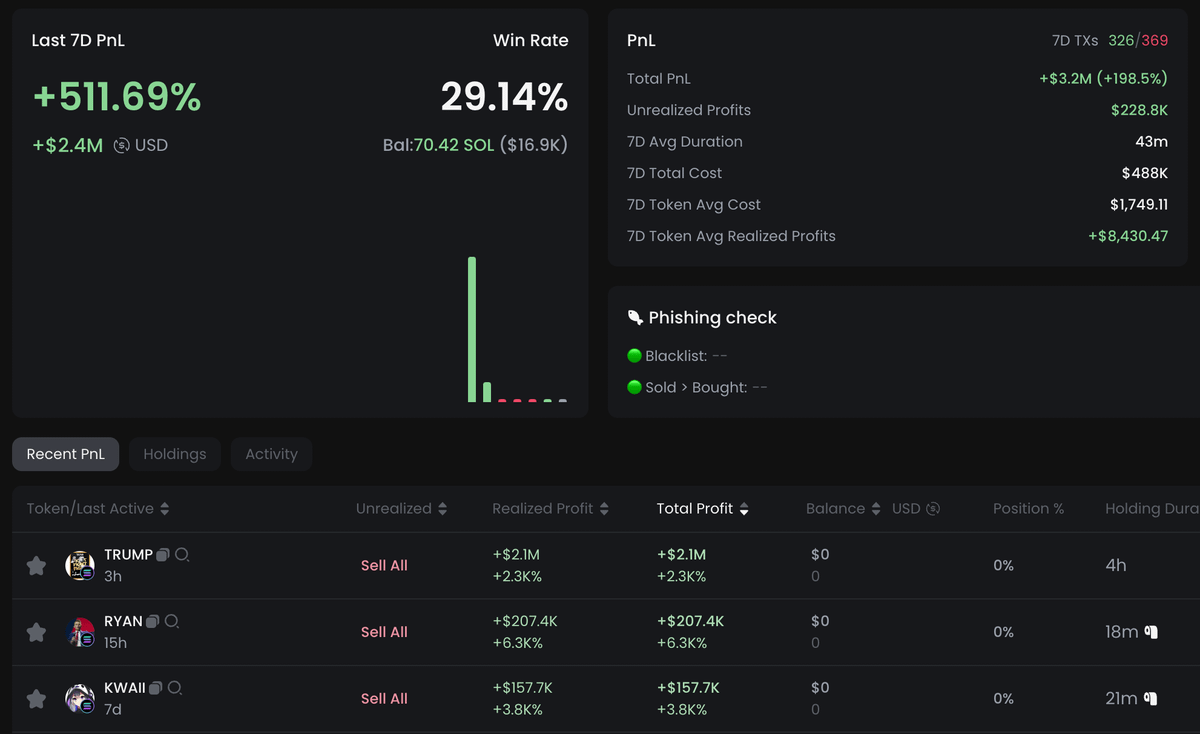Screen dimensions: 1200x734
Task: Click the Total PnL +$3.2M value
Action: (x=1104, y=79)
